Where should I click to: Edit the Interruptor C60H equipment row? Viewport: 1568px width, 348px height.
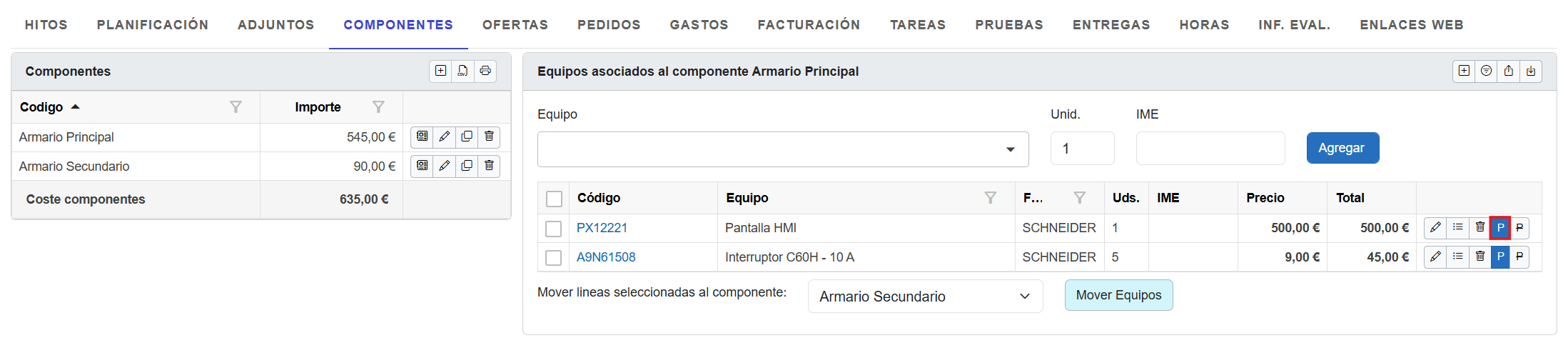[x=1435, y=257]
